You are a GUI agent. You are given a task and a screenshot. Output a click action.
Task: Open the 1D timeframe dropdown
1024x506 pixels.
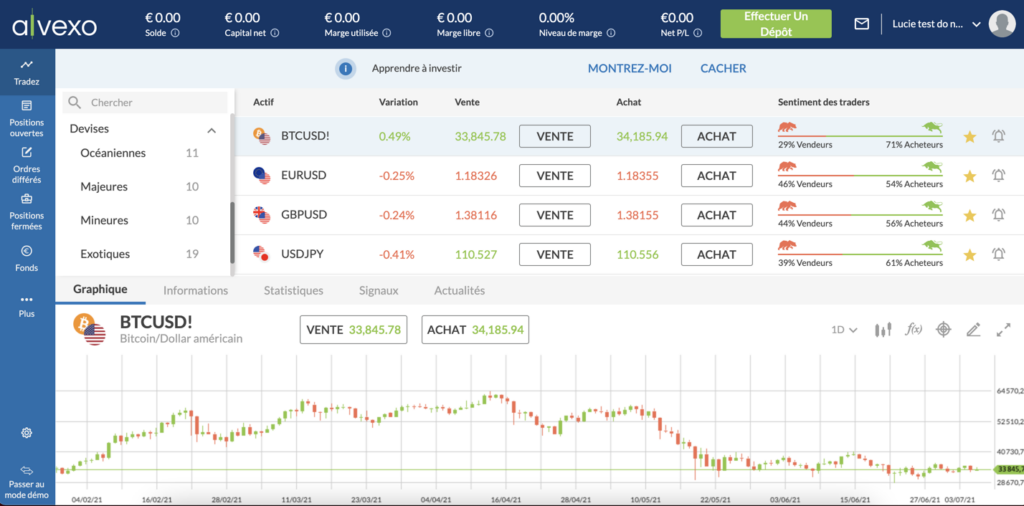pos(845,330)
